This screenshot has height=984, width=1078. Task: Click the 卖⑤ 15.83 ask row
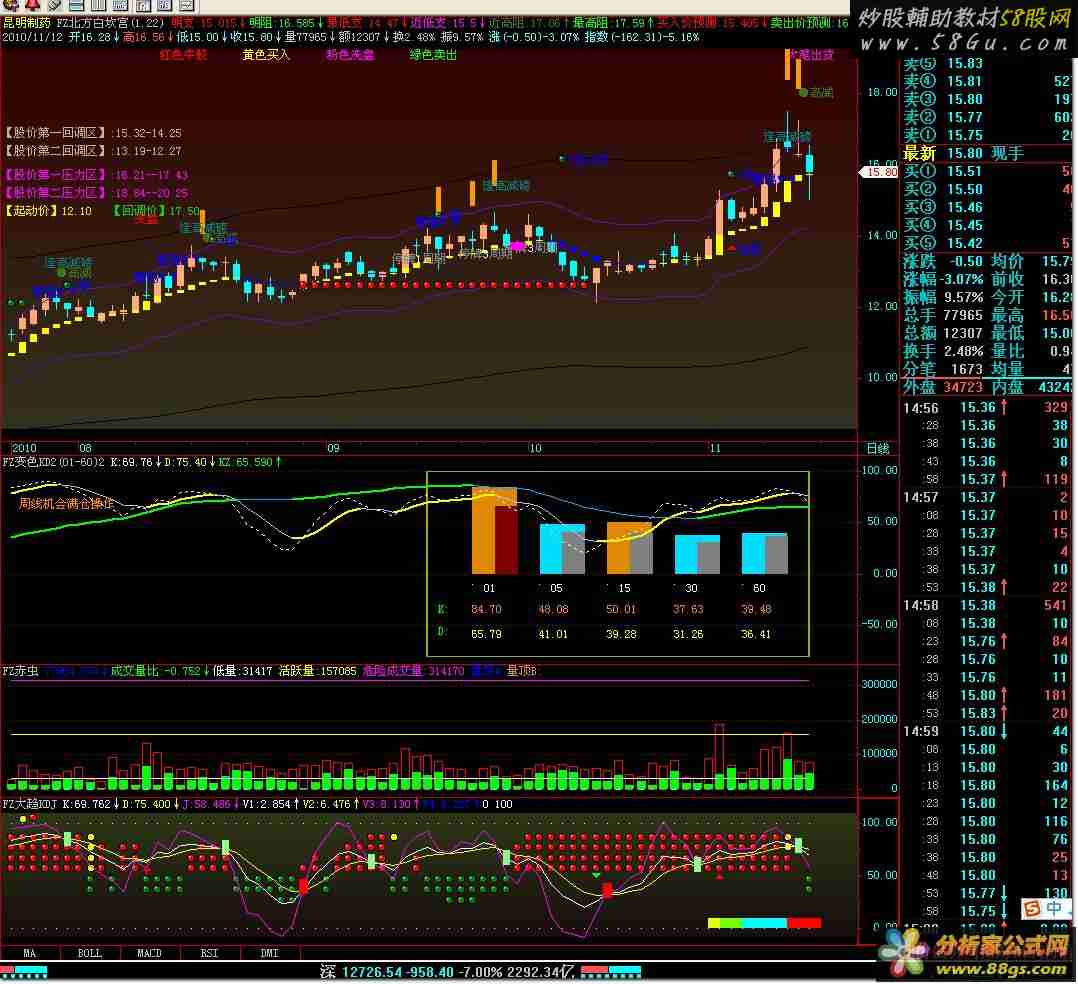pos(987,63)
